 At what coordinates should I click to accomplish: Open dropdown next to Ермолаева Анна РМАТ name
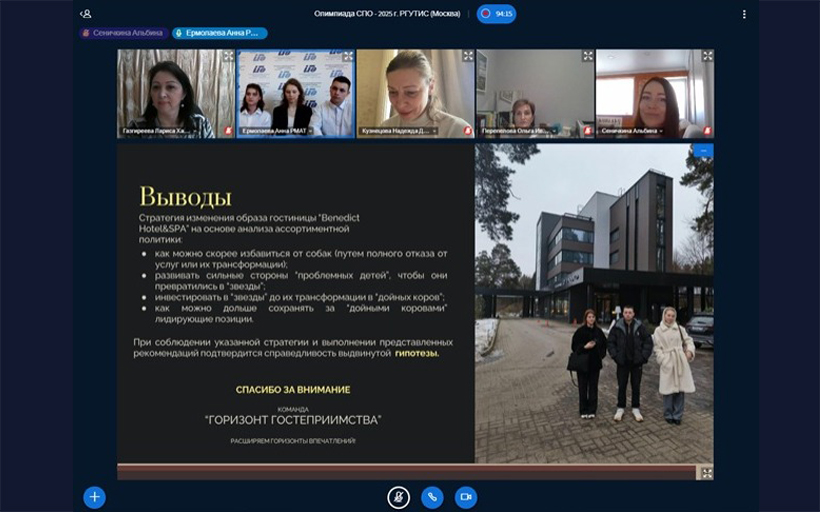(x=311, y=131)
